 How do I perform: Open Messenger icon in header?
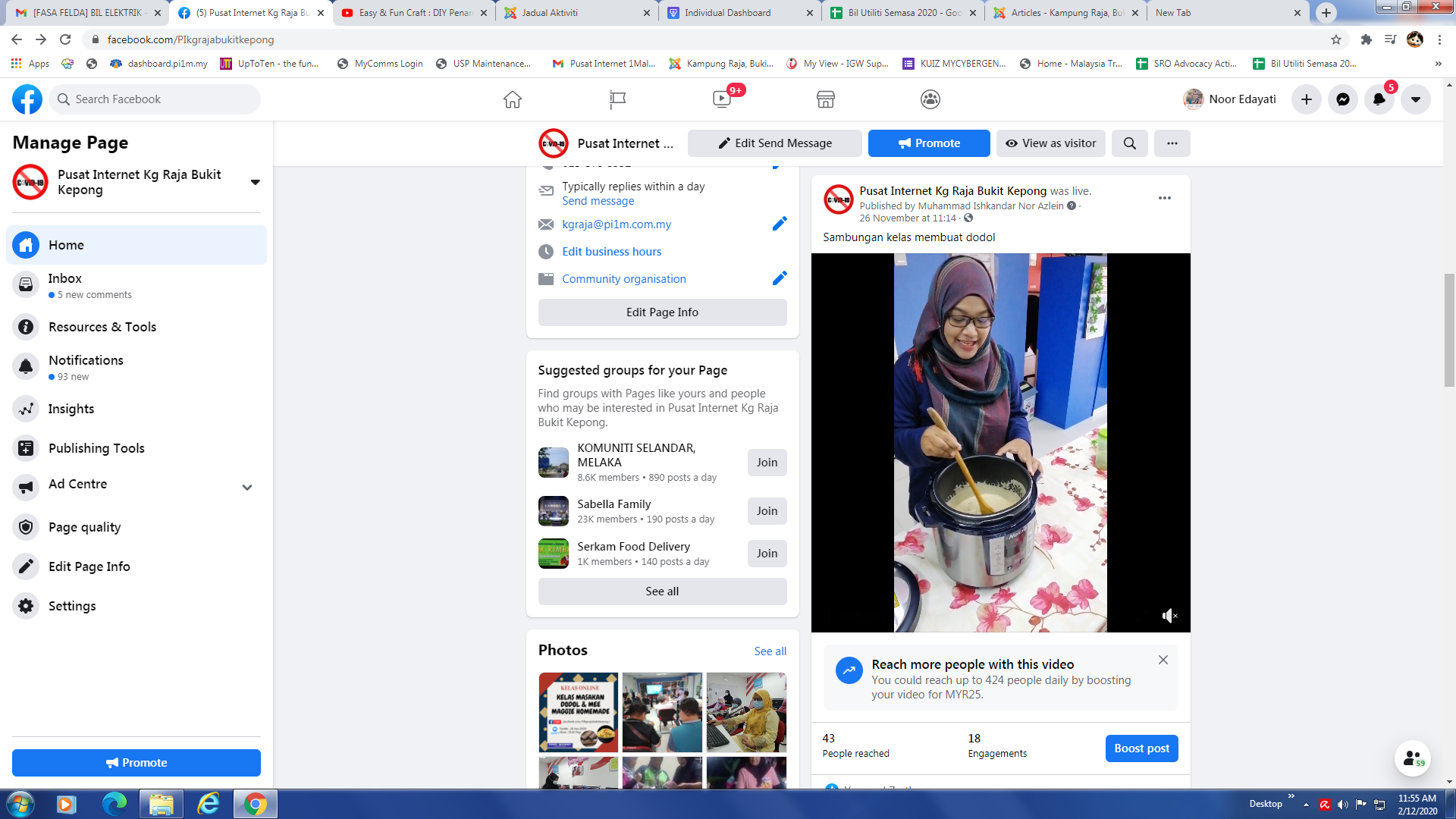coord(1342,99)
